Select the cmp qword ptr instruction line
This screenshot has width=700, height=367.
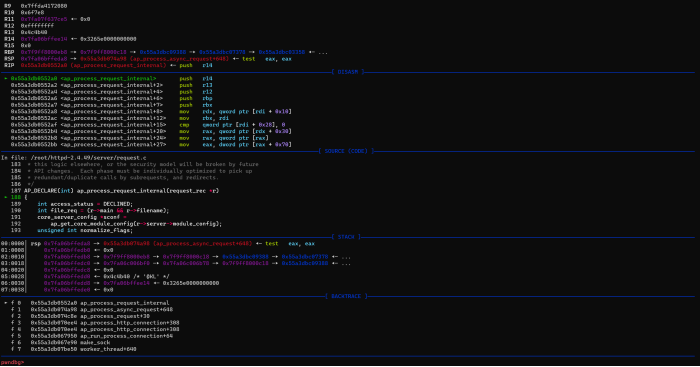click(x=148, y=125)
